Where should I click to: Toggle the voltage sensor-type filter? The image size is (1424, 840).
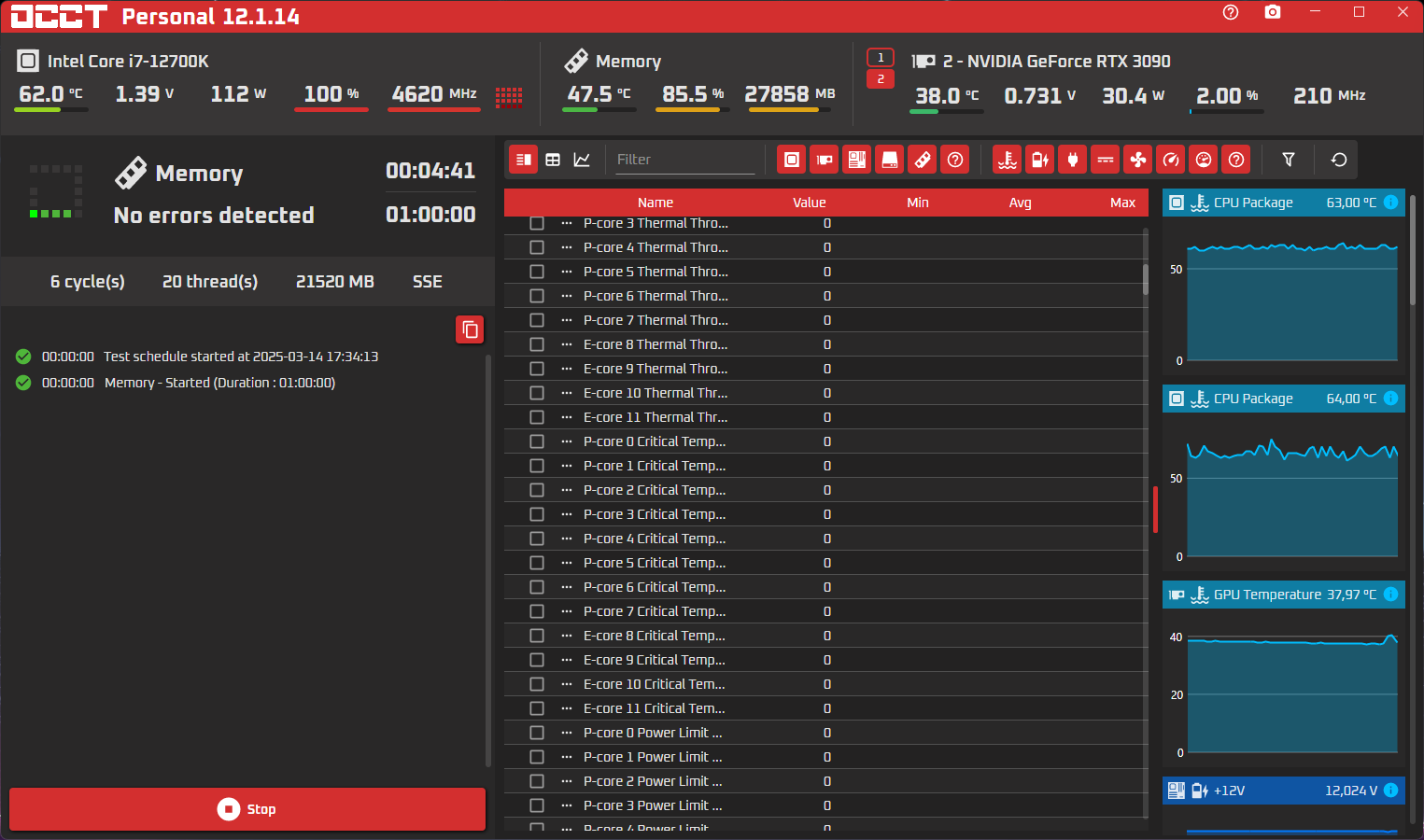coord(1039,160)
